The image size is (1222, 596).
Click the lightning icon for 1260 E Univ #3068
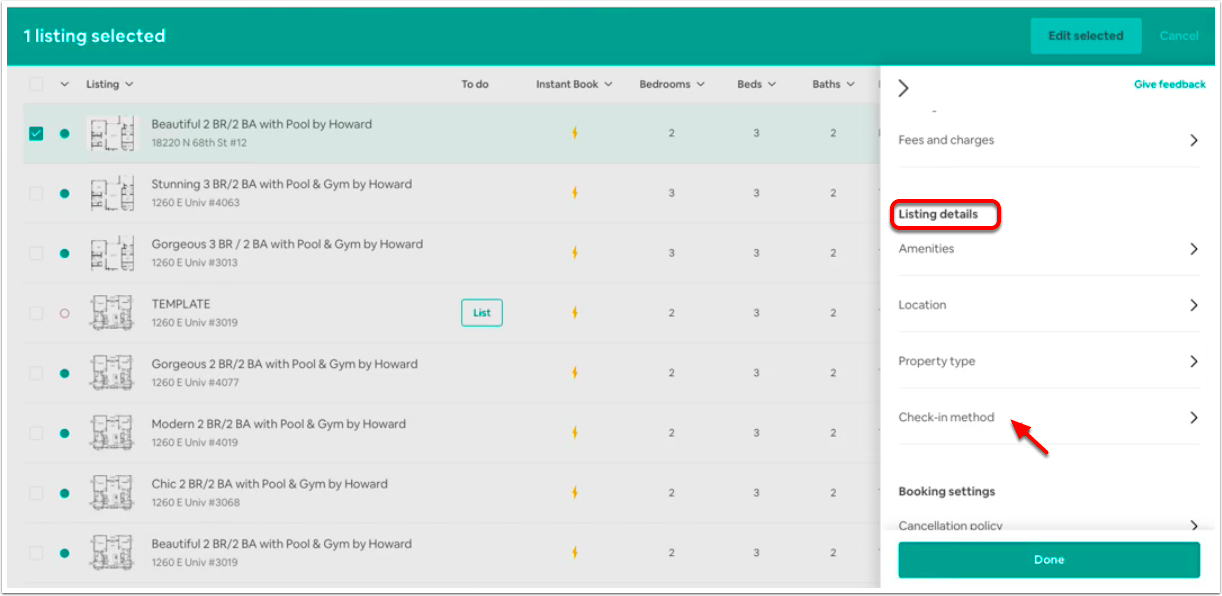pos(574,493)
